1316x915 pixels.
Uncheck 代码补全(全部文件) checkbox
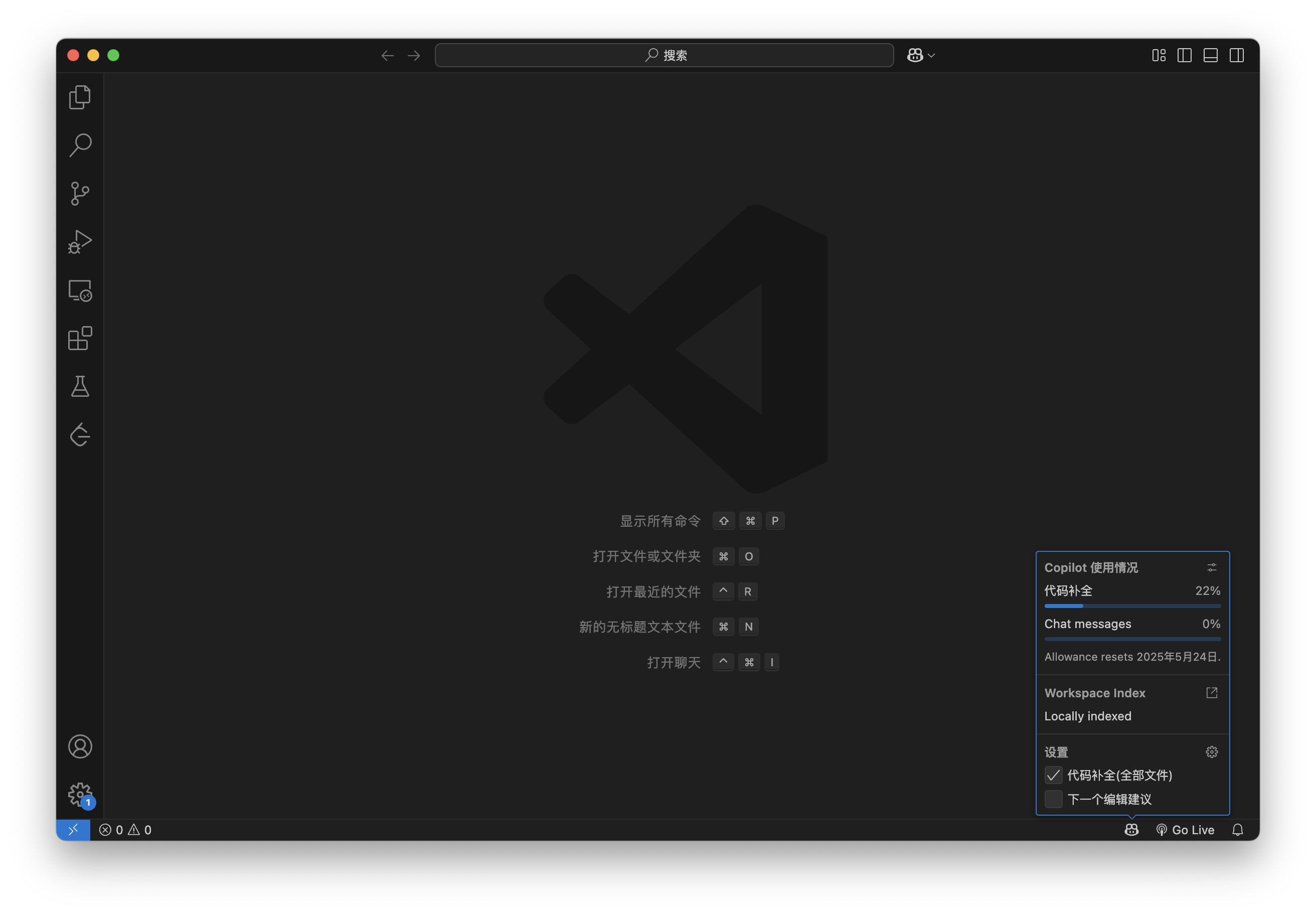(1053, 775)
